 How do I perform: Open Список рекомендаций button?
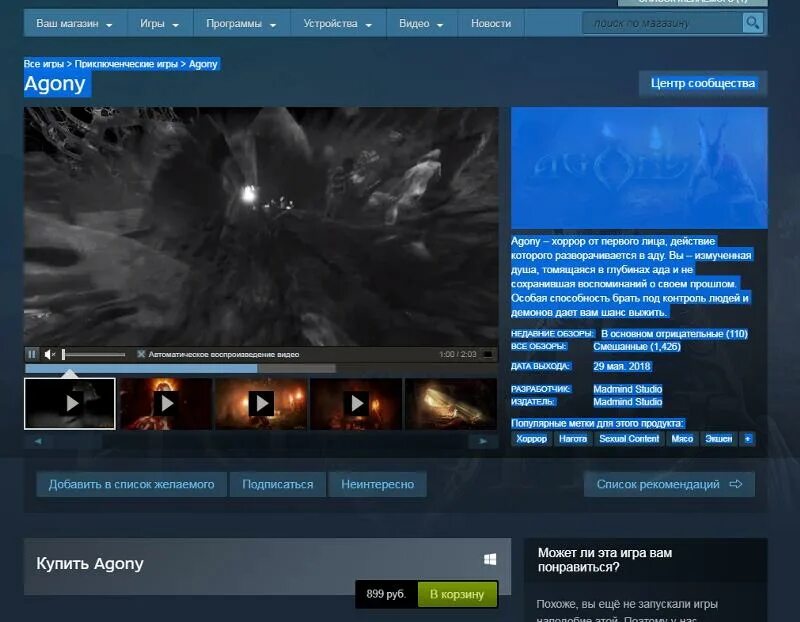[x=669, y=484]
